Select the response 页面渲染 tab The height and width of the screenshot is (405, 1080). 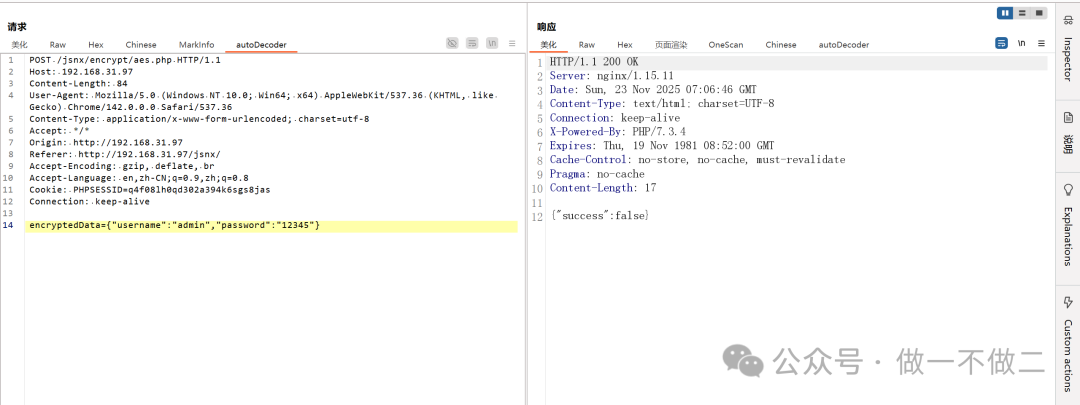671,45
